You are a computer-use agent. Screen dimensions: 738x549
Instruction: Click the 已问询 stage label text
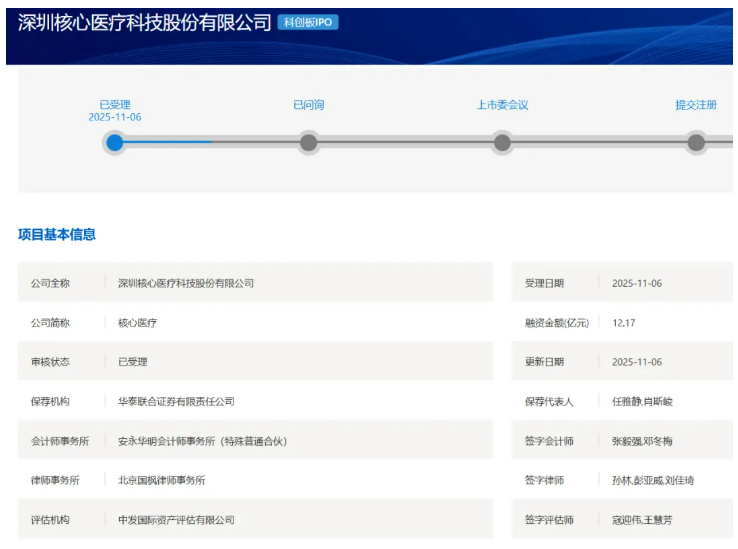308,105
